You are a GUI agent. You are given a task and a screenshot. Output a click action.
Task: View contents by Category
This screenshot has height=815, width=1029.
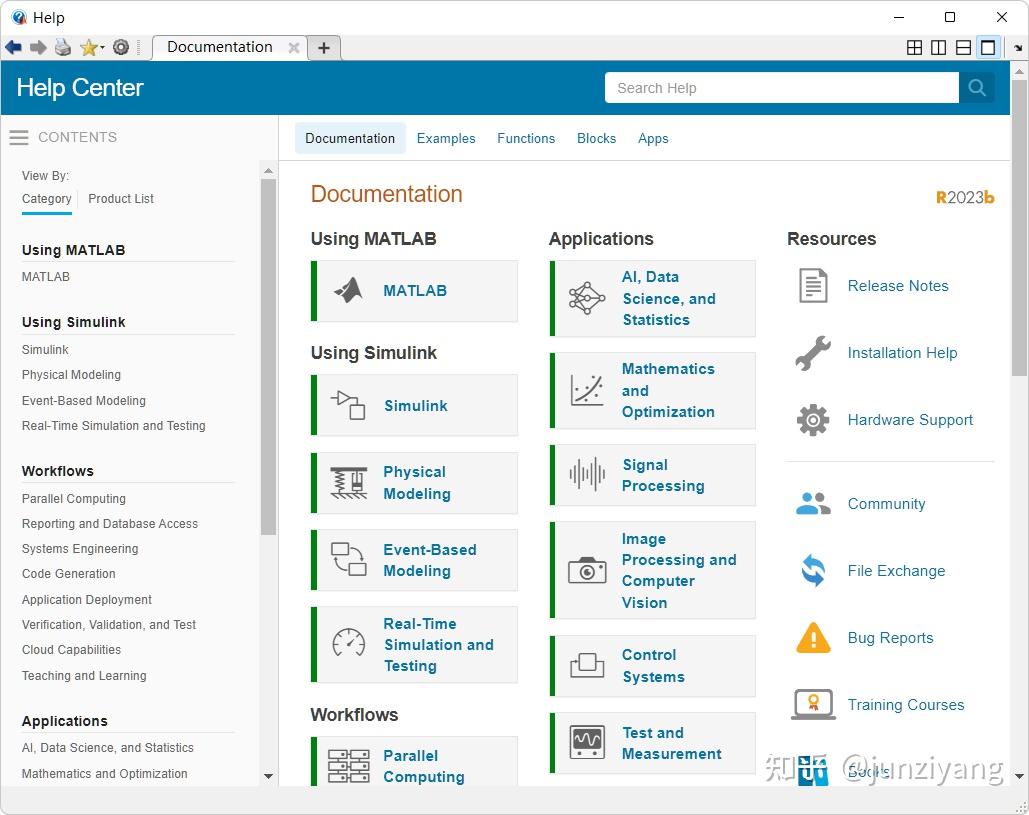click(x=47, y=199)
